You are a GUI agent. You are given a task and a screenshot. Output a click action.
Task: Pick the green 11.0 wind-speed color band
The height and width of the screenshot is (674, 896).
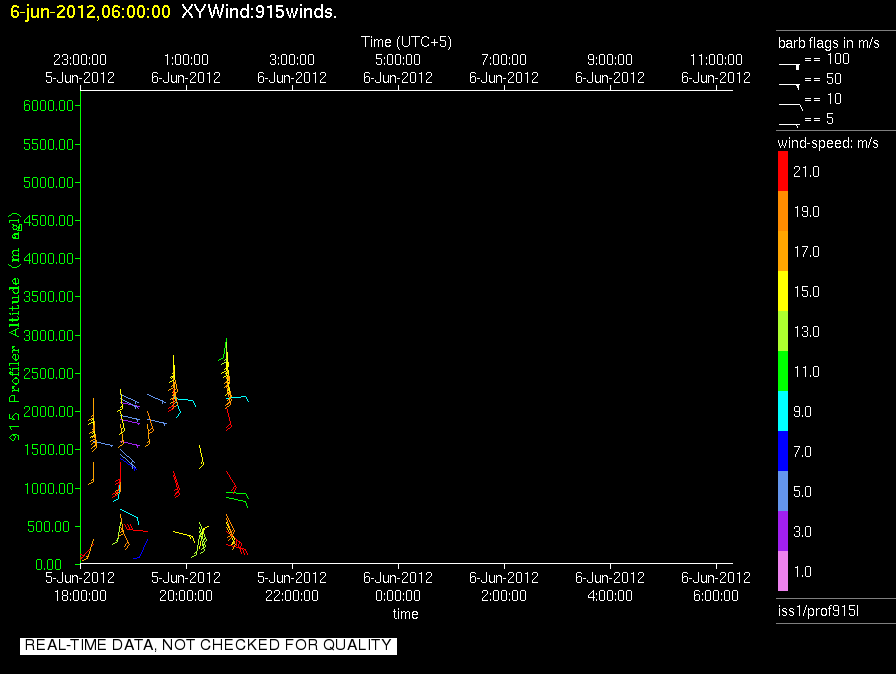pyautogui.click(x=783, y=372)
